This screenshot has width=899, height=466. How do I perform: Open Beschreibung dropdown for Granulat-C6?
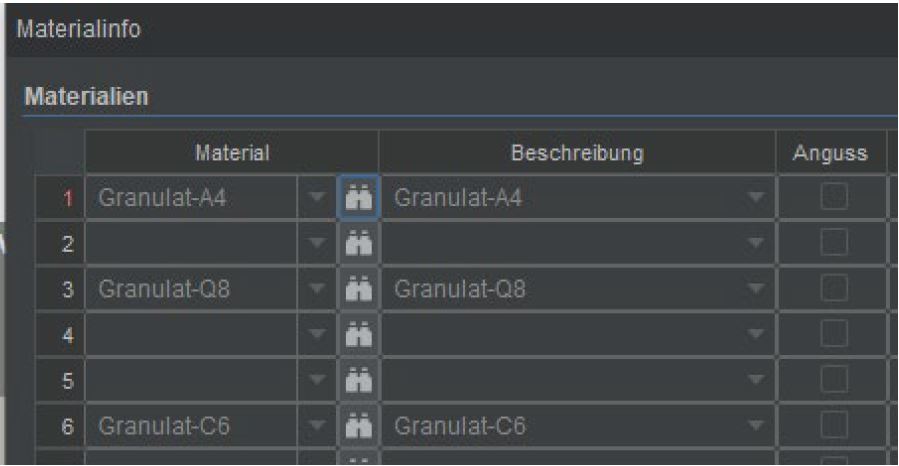click(x=756, y=426)
